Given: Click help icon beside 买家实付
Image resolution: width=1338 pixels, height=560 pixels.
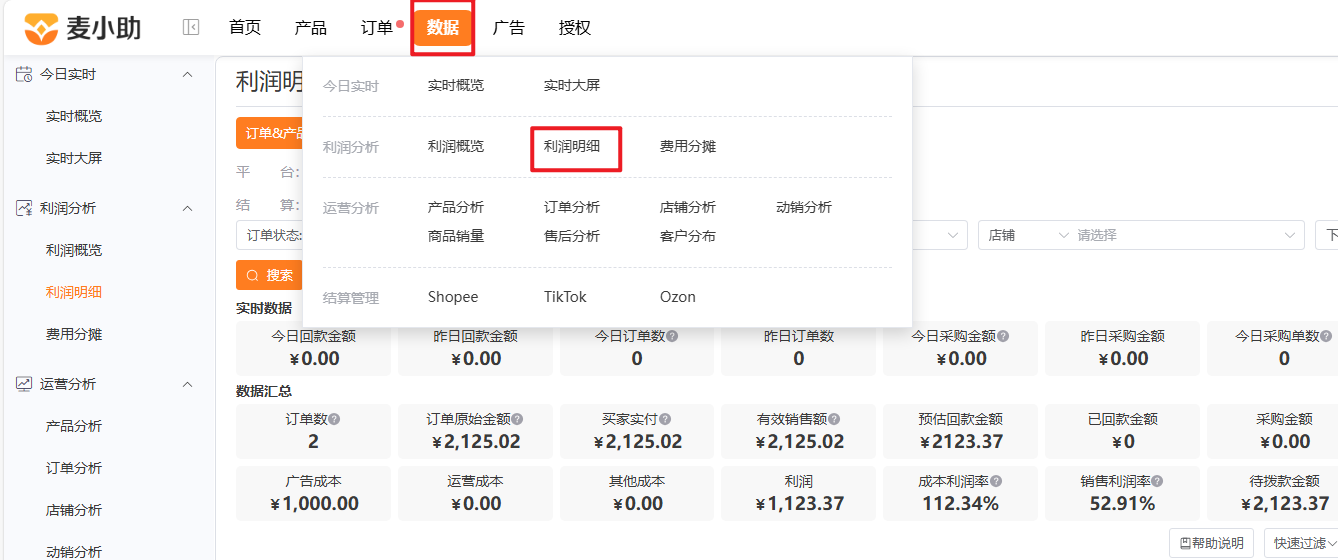Looking at the screenshot, I should pos(665,420).
